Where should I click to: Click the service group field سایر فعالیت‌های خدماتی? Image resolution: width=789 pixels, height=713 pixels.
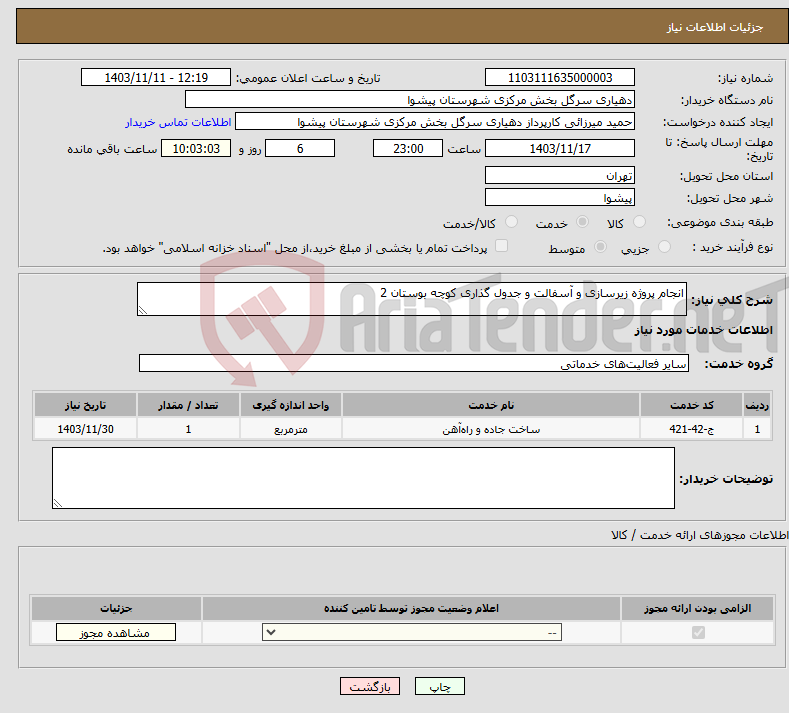pyautogui.click(x=414, y=363)
